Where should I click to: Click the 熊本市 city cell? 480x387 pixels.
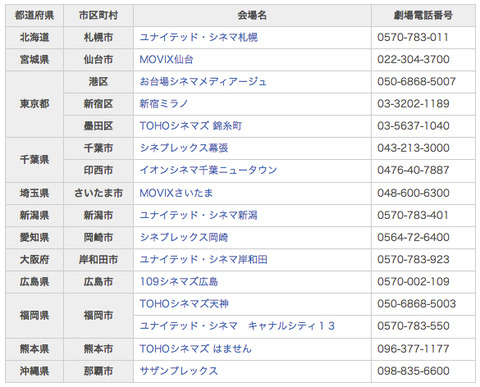tap(98, 349)
